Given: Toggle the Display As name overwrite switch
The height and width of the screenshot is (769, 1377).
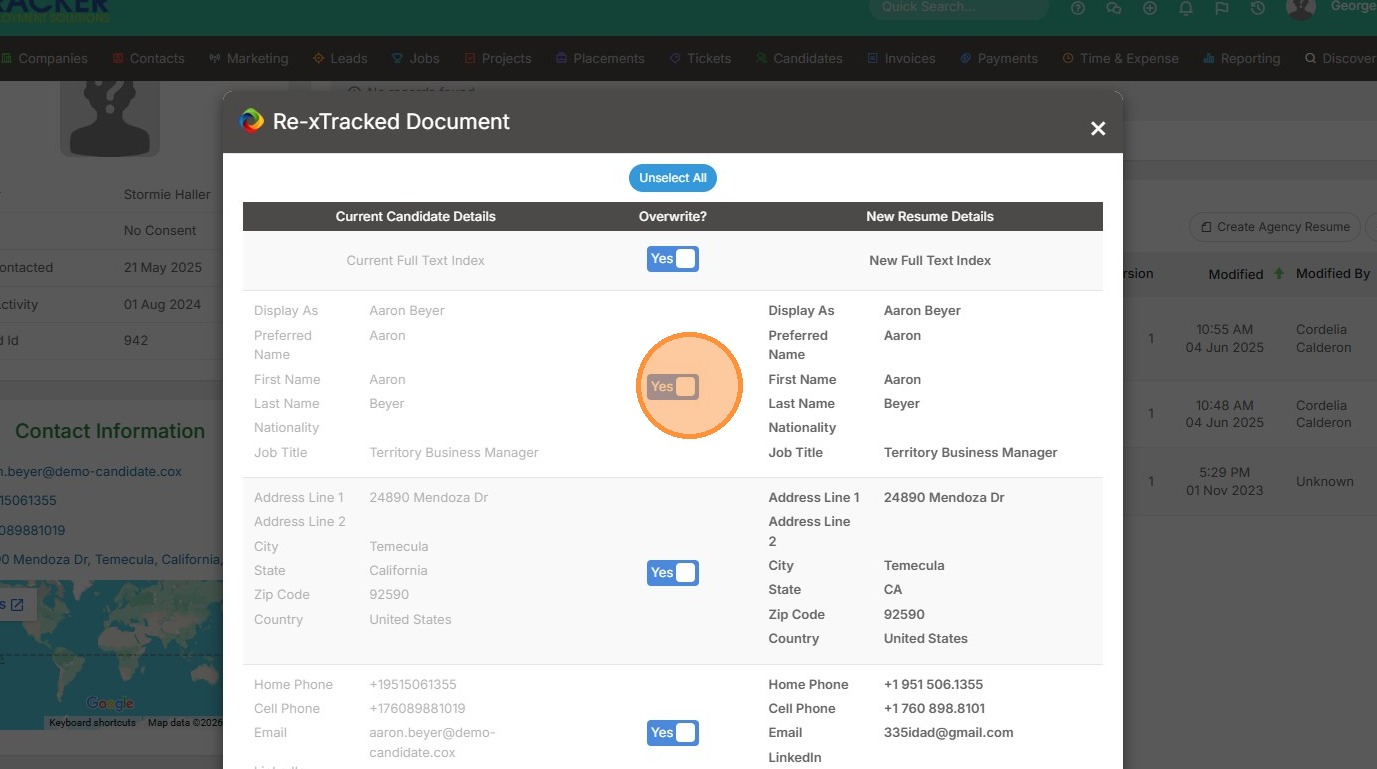Looking at the screenshot, I should tap(673, 386).
